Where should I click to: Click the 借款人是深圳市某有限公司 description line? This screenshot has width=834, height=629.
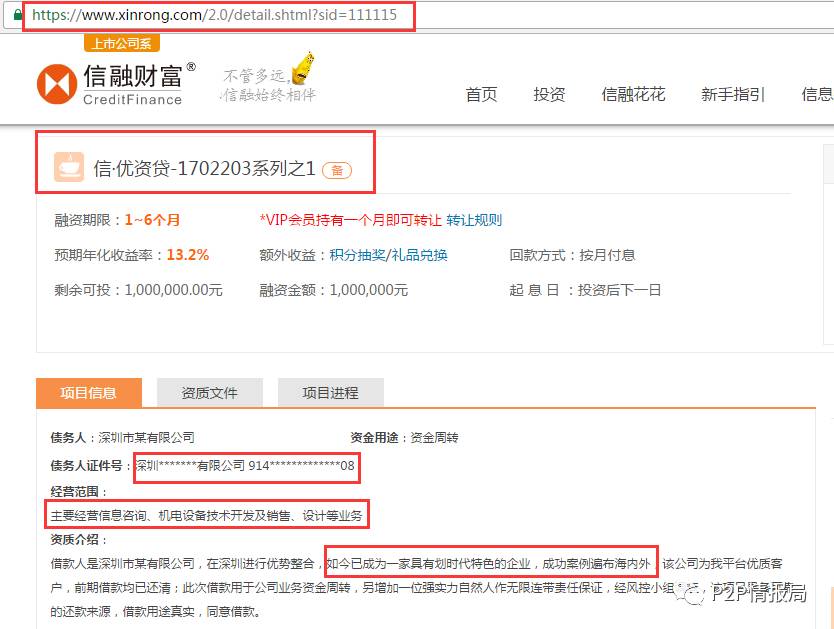[416, 564]
